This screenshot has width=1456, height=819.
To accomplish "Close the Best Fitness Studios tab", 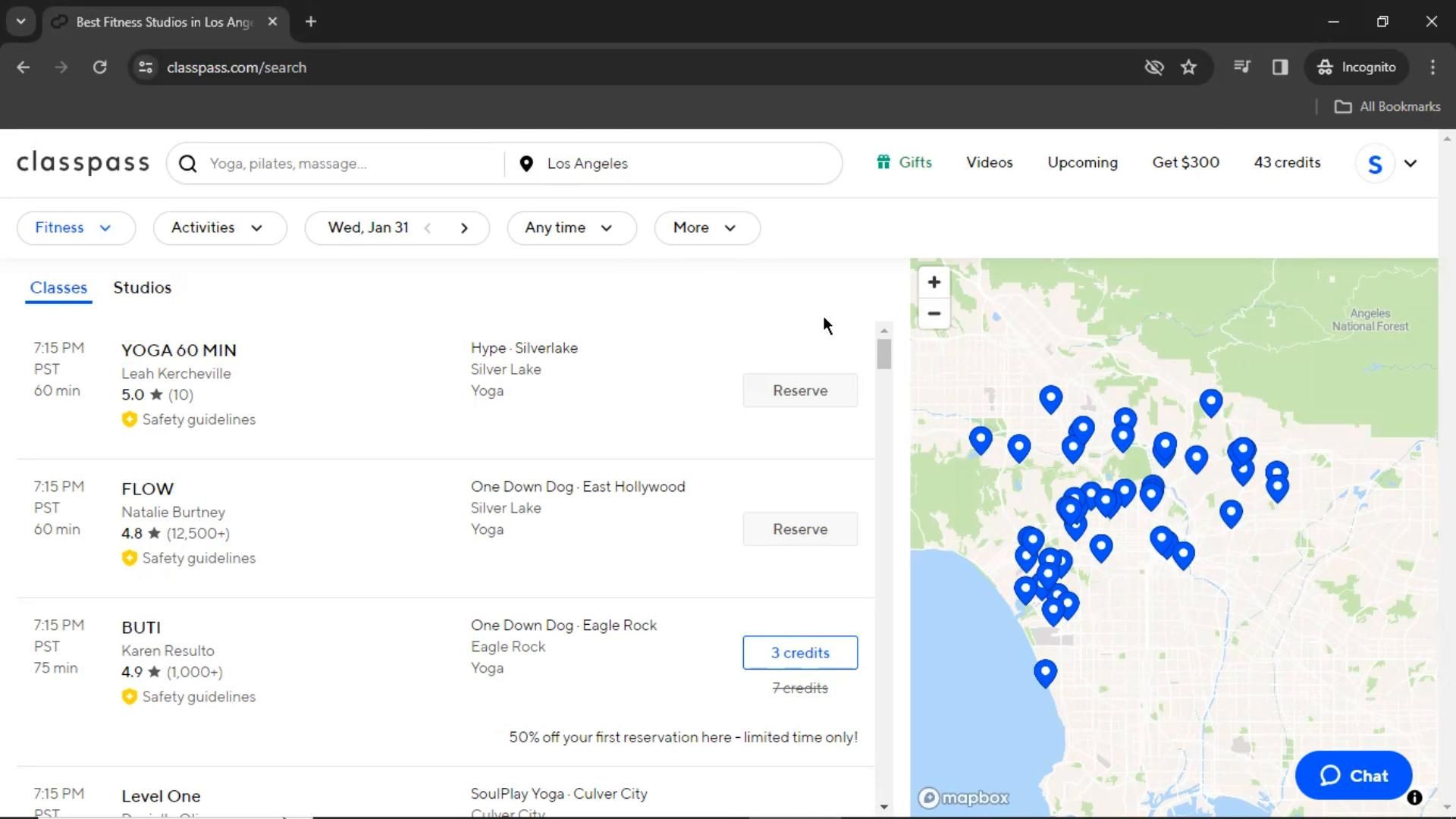I will tap(272, 22).
